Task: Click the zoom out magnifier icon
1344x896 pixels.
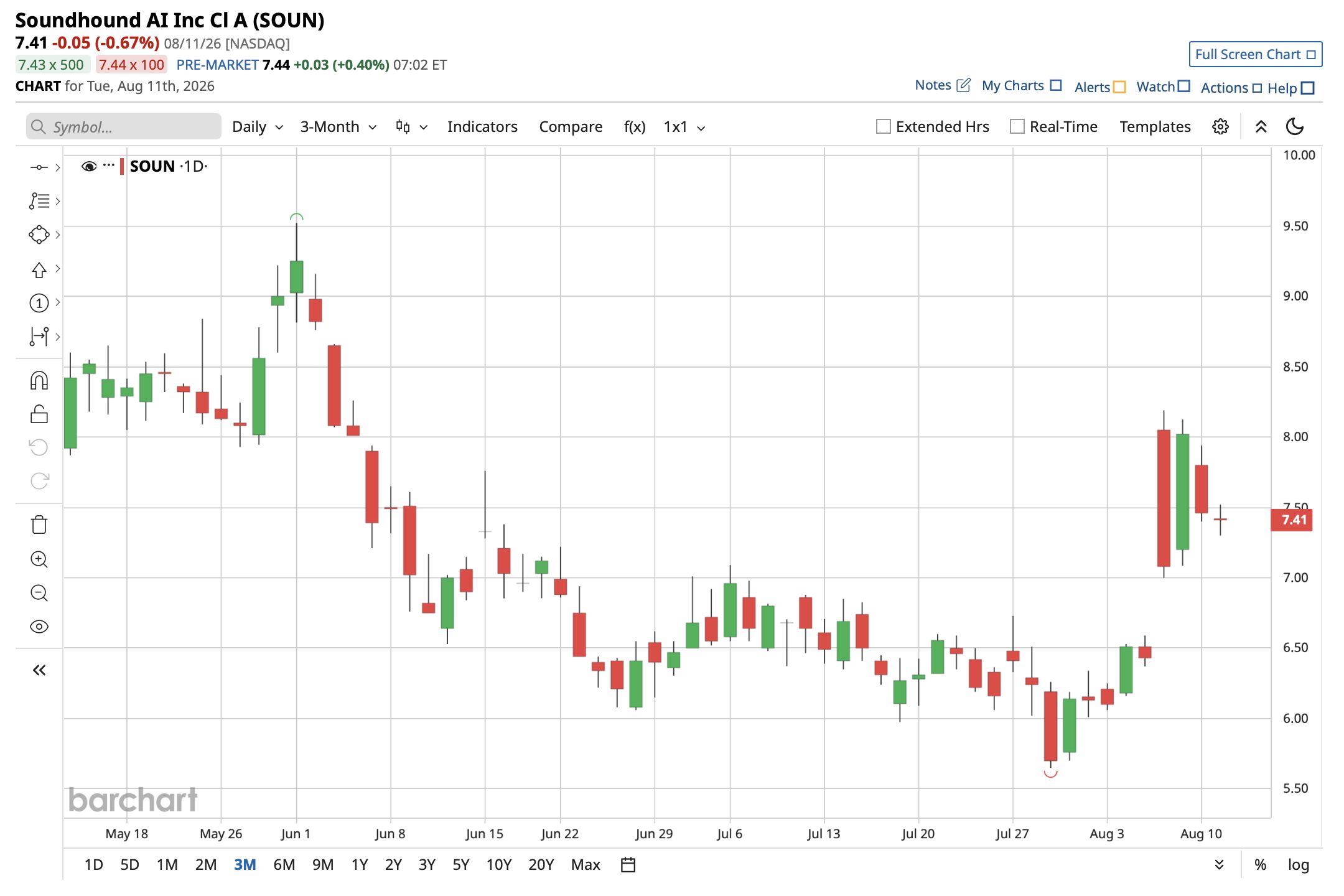Action: tap(39, 593)
